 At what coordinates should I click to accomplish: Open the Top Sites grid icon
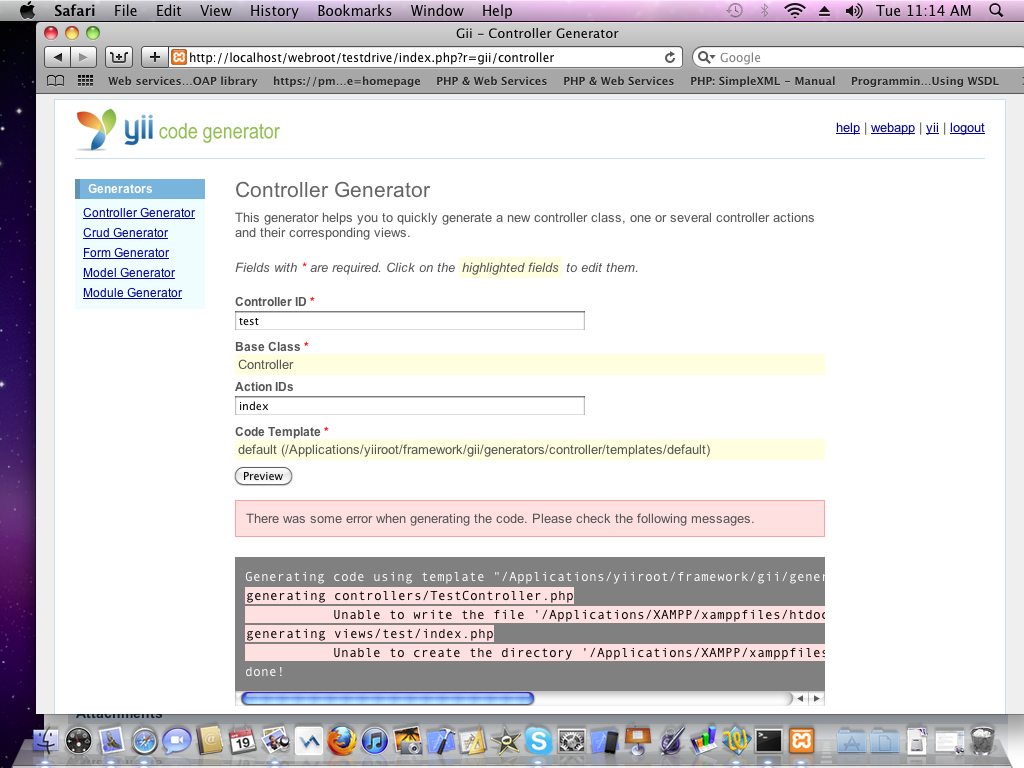click(x=85, y=81)
